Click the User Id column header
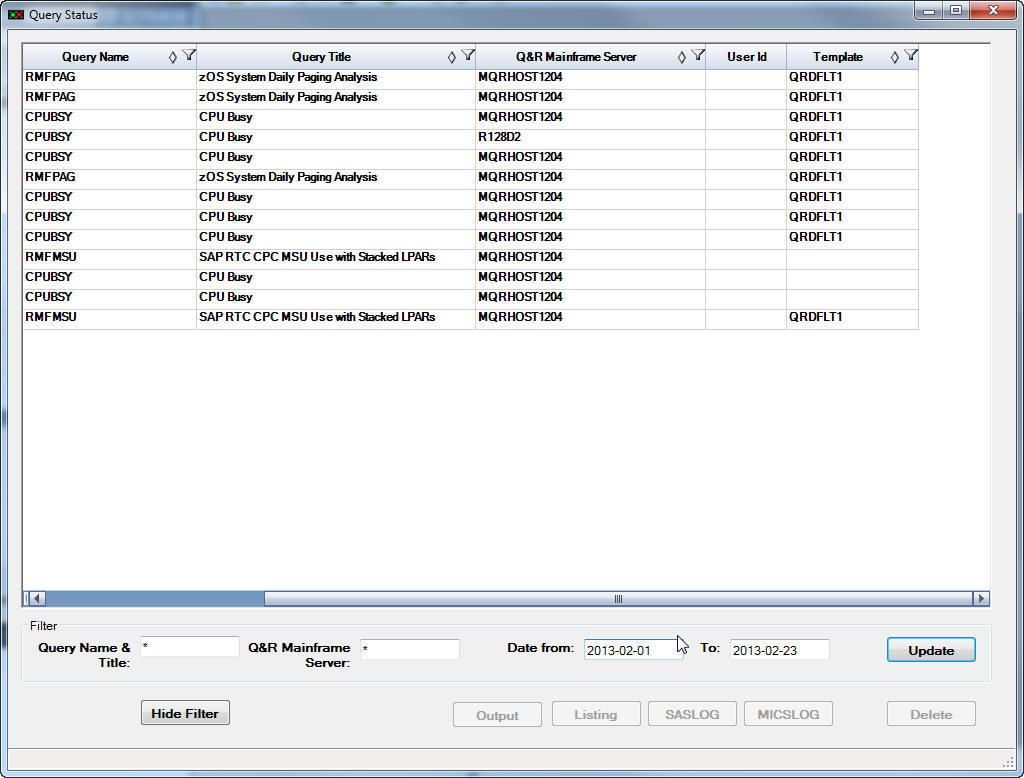 pos(746,57)
